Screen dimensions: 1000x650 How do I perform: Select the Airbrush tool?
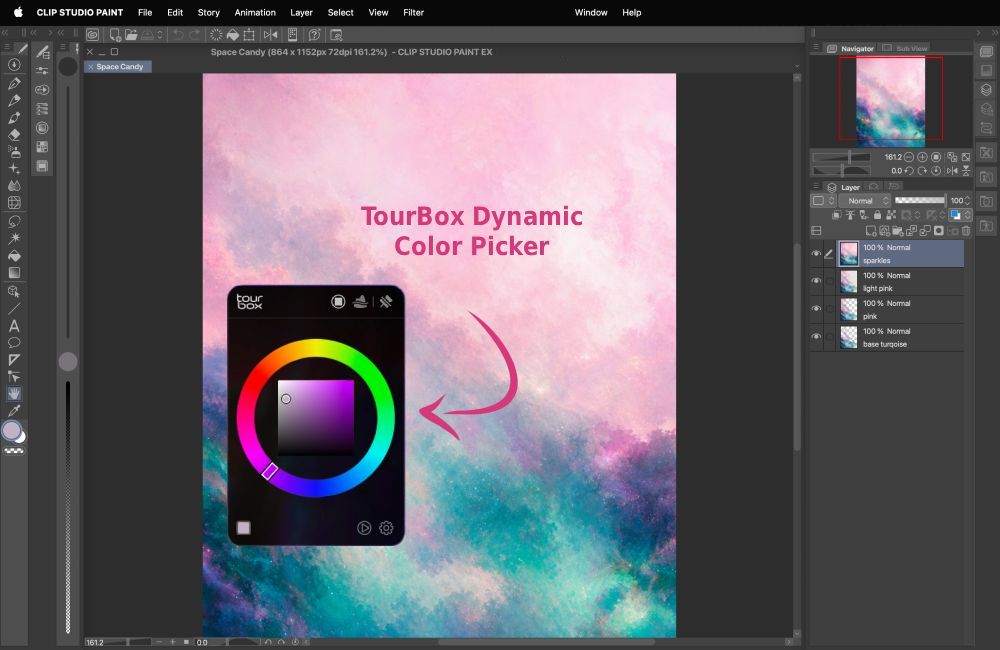coord(14,152)
